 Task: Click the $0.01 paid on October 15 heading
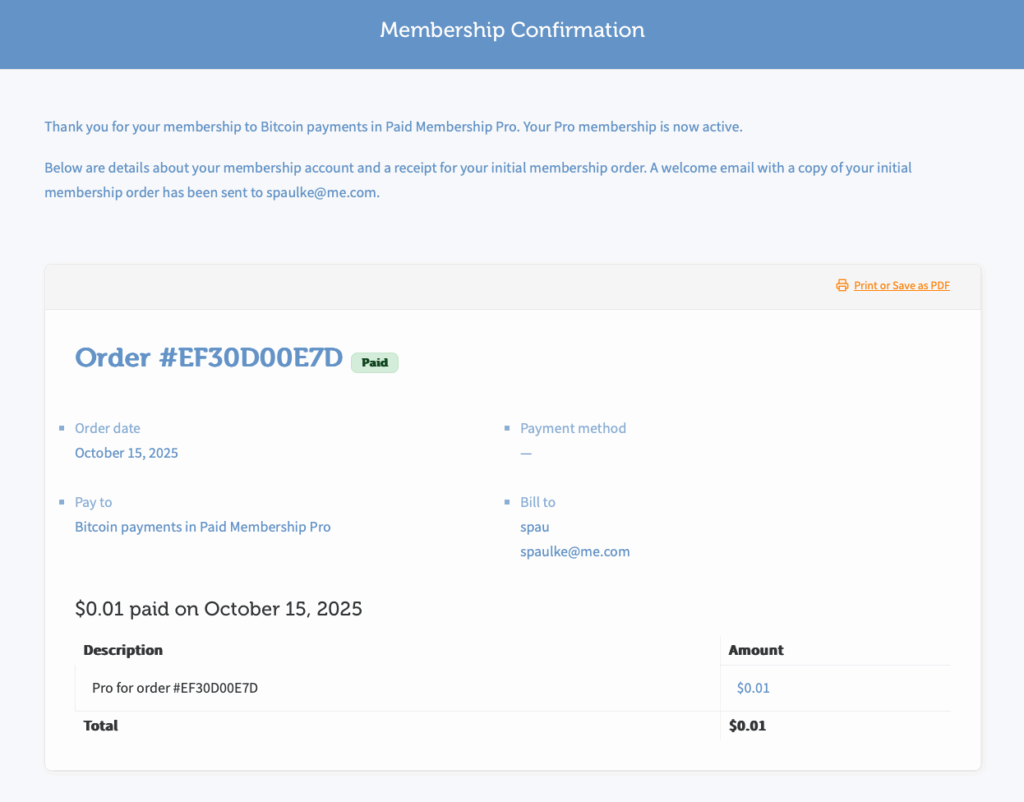pyautogui.click(x=218, y=608)
